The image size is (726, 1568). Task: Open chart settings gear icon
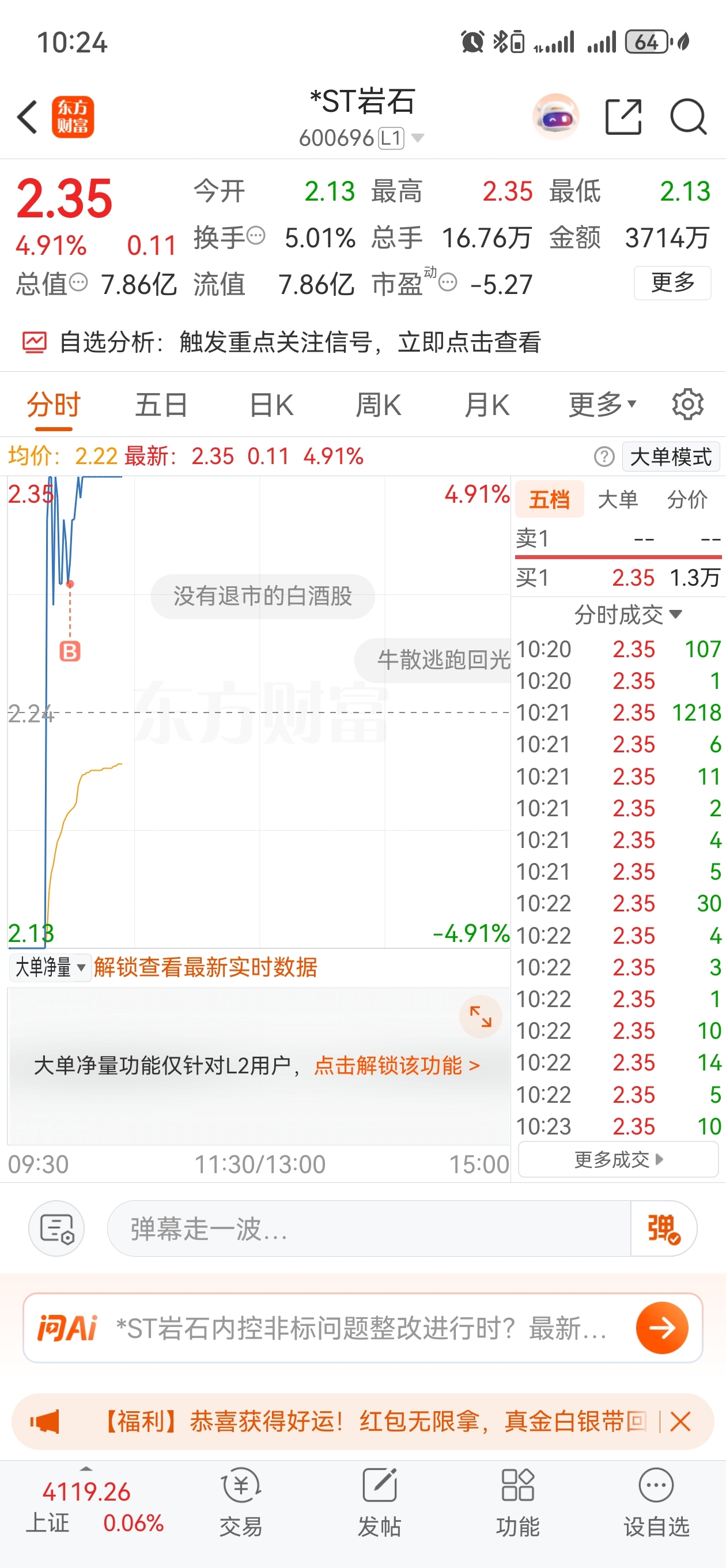687,404
